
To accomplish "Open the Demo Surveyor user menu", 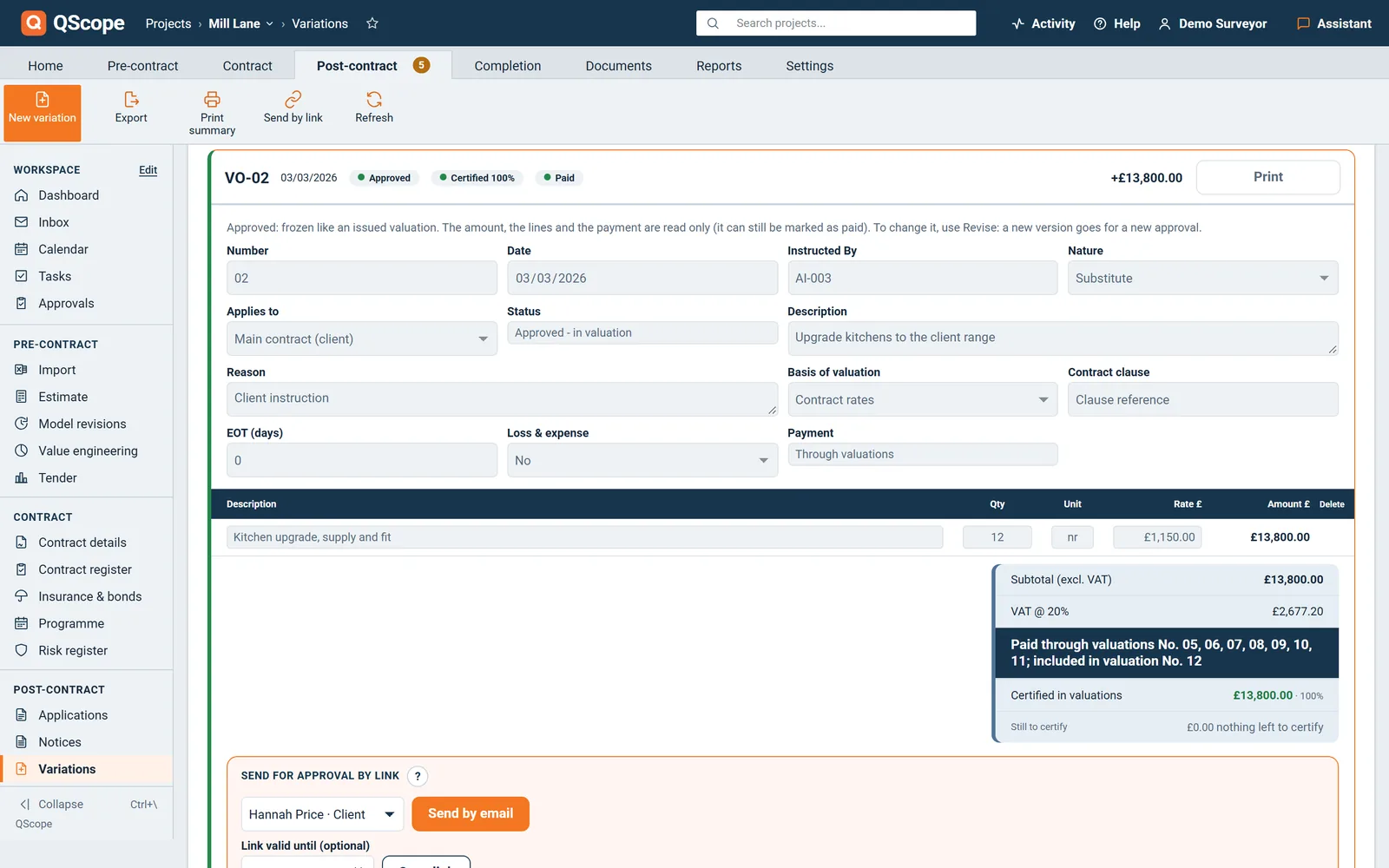I will pos(1213,23).
